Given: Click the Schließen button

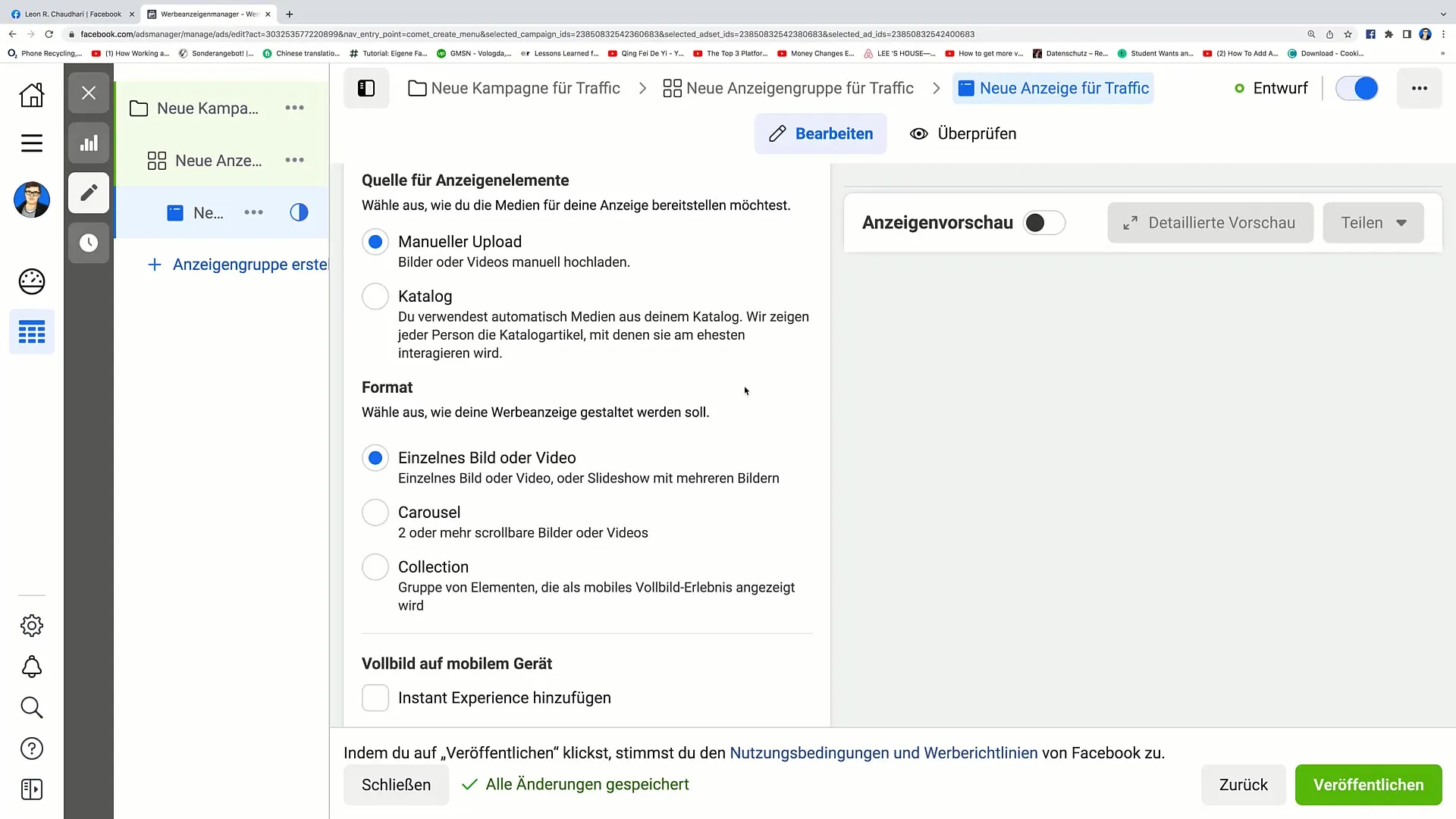Looking at the screenshot, I should 396,785.
